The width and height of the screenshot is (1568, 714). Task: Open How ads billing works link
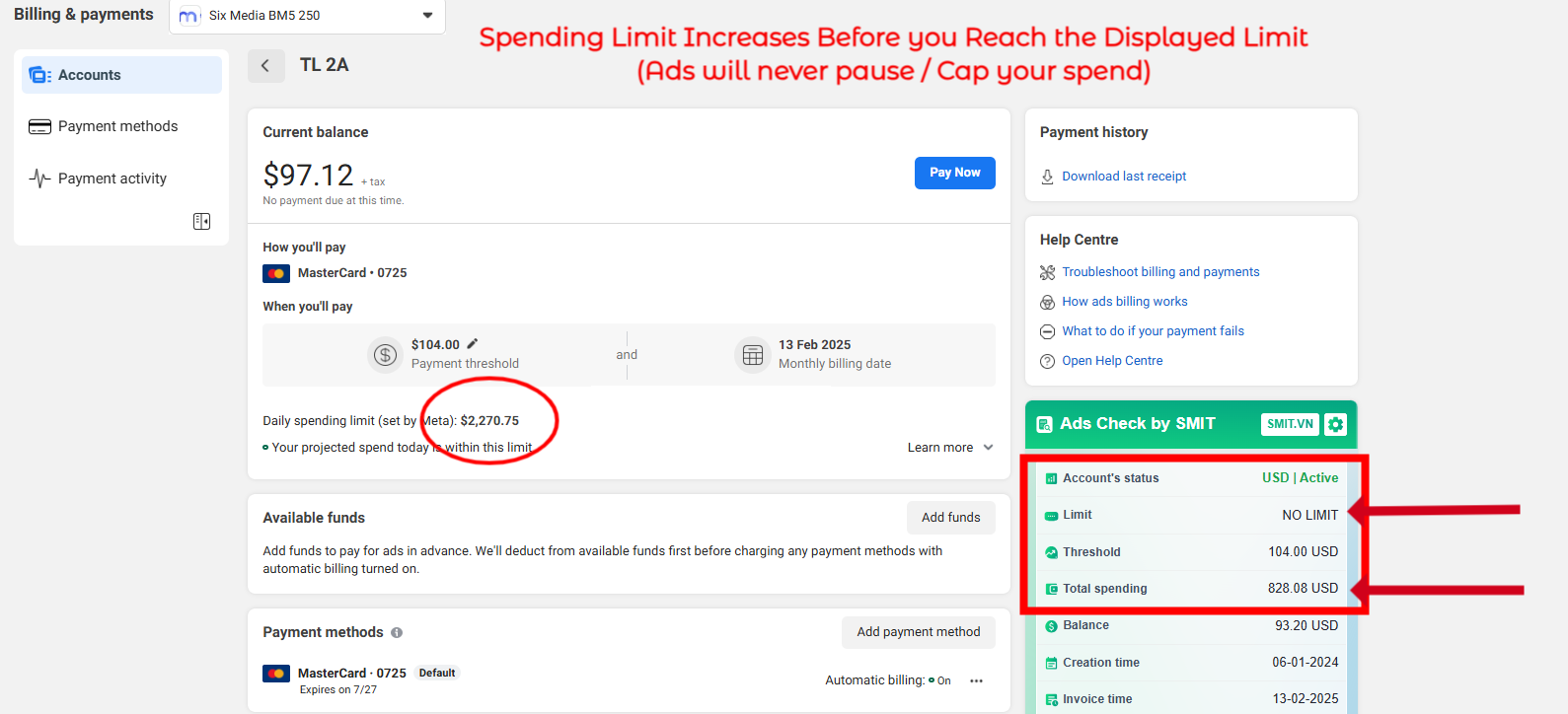click(x=1125, y=302)
